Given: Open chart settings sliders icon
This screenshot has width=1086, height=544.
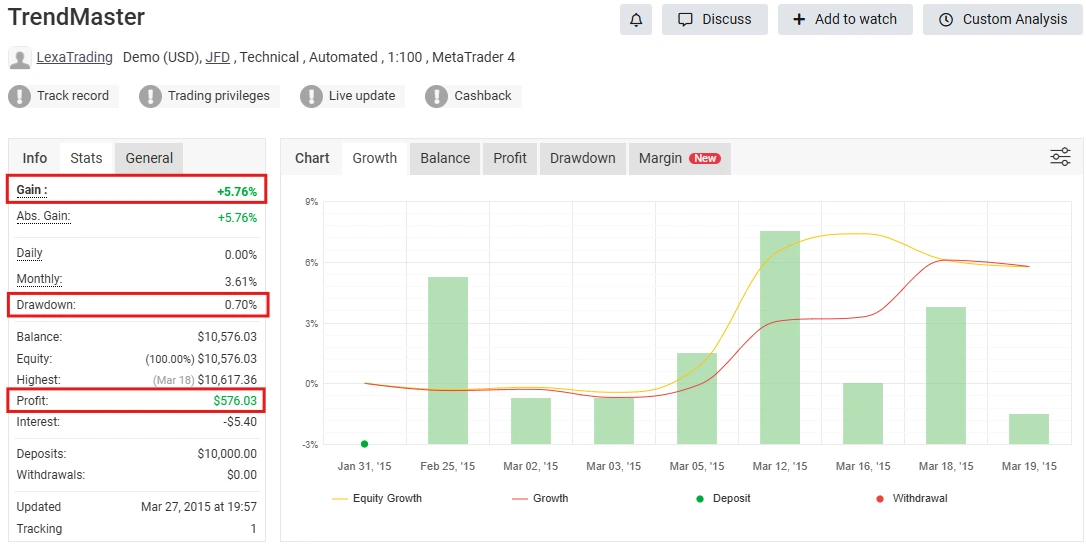Looking at the screenshot, I should coord(1060,157).
